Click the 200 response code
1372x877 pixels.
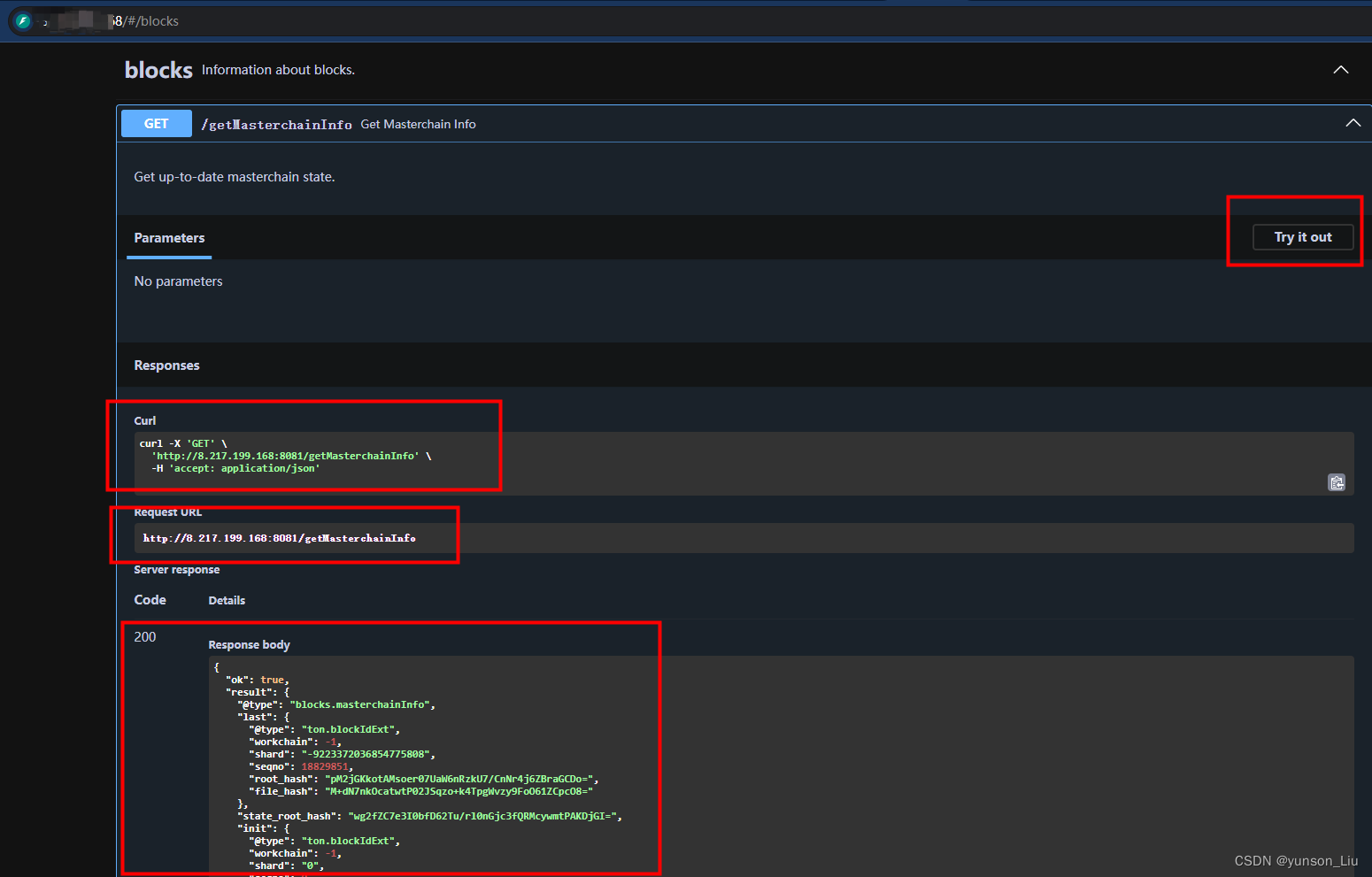(145, 637)
